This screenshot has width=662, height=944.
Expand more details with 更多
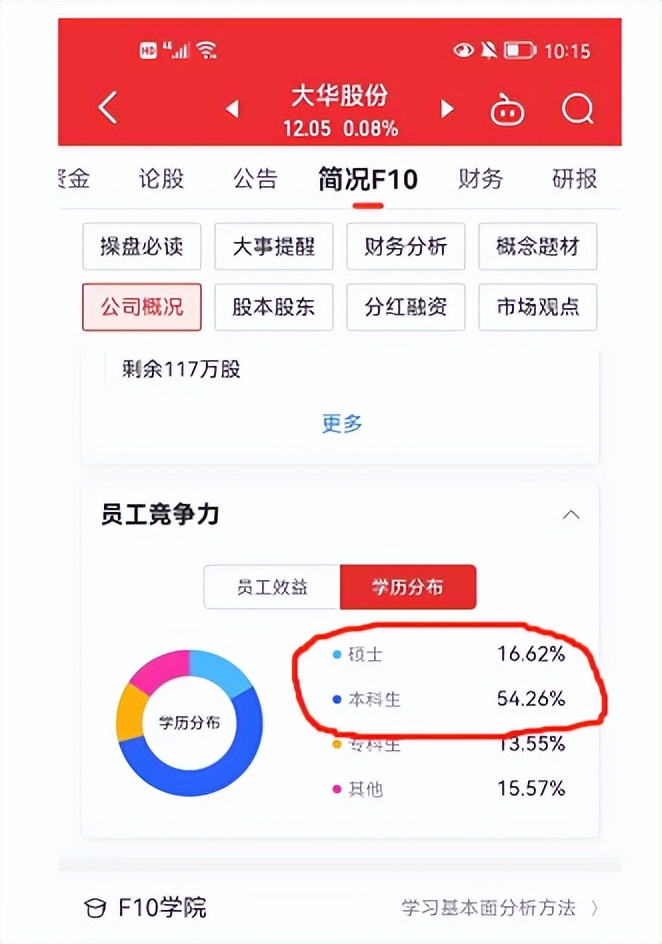[x=341, y=423]
